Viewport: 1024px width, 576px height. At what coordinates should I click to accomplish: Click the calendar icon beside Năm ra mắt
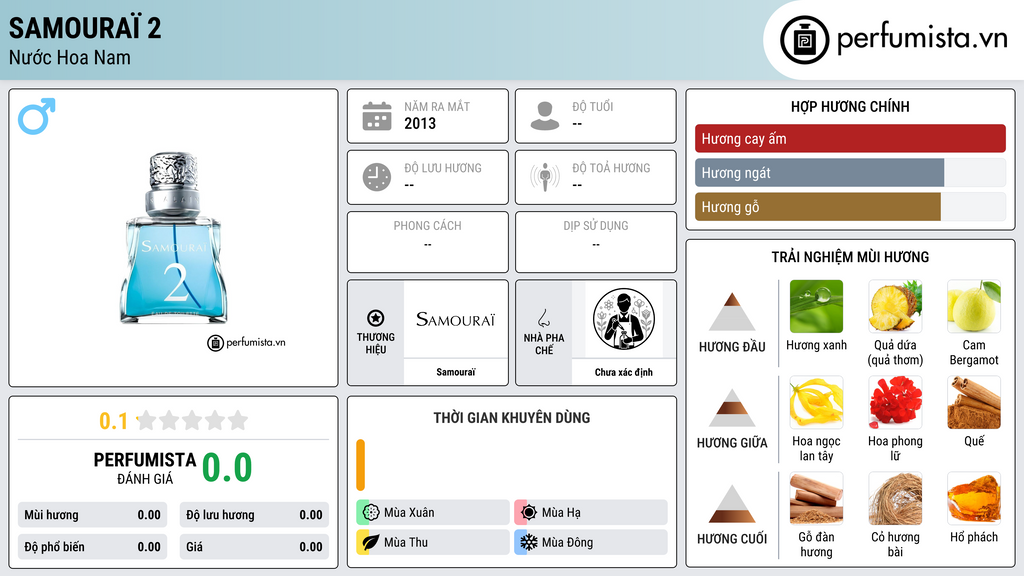coord(377,116)
